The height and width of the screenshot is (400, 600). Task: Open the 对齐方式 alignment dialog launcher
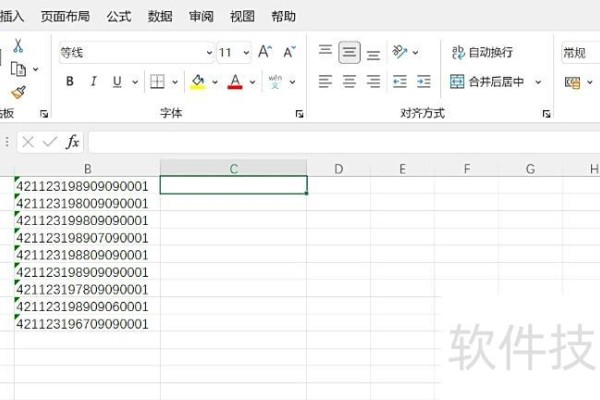tap(546, 114)
